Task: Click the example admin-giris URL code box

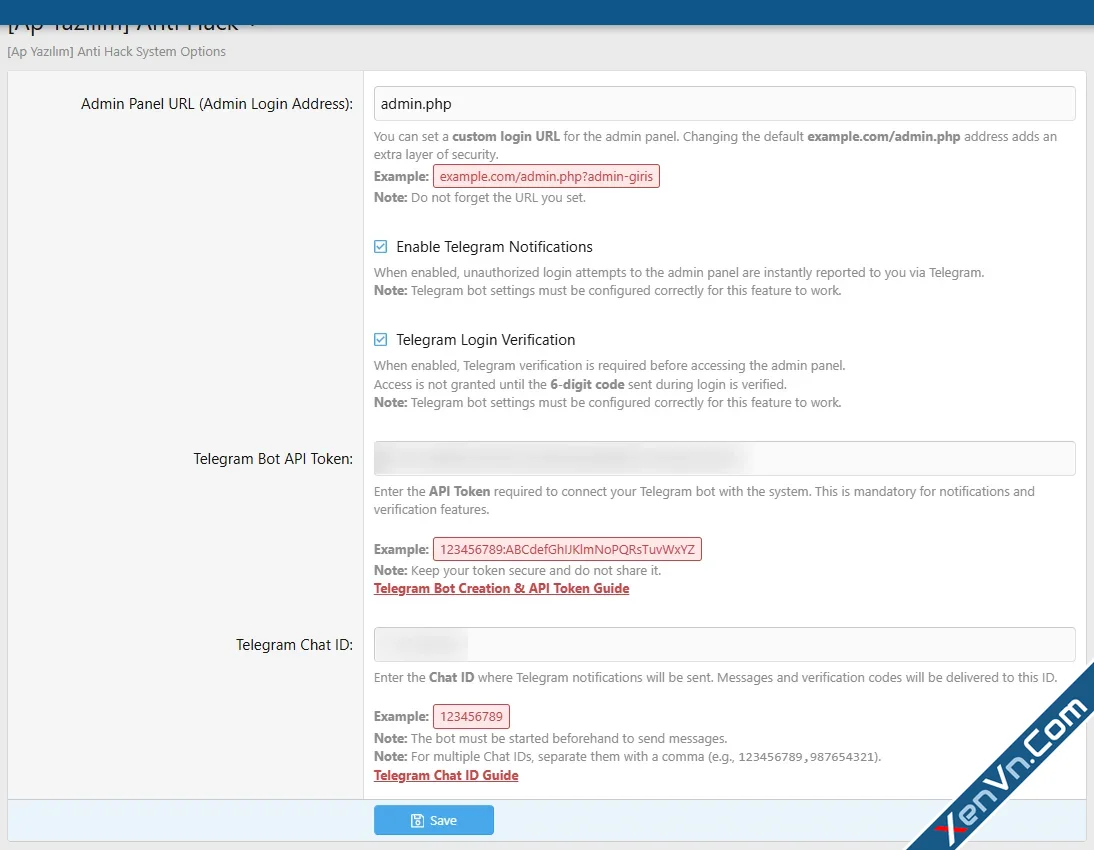Action: coord(546,176)
